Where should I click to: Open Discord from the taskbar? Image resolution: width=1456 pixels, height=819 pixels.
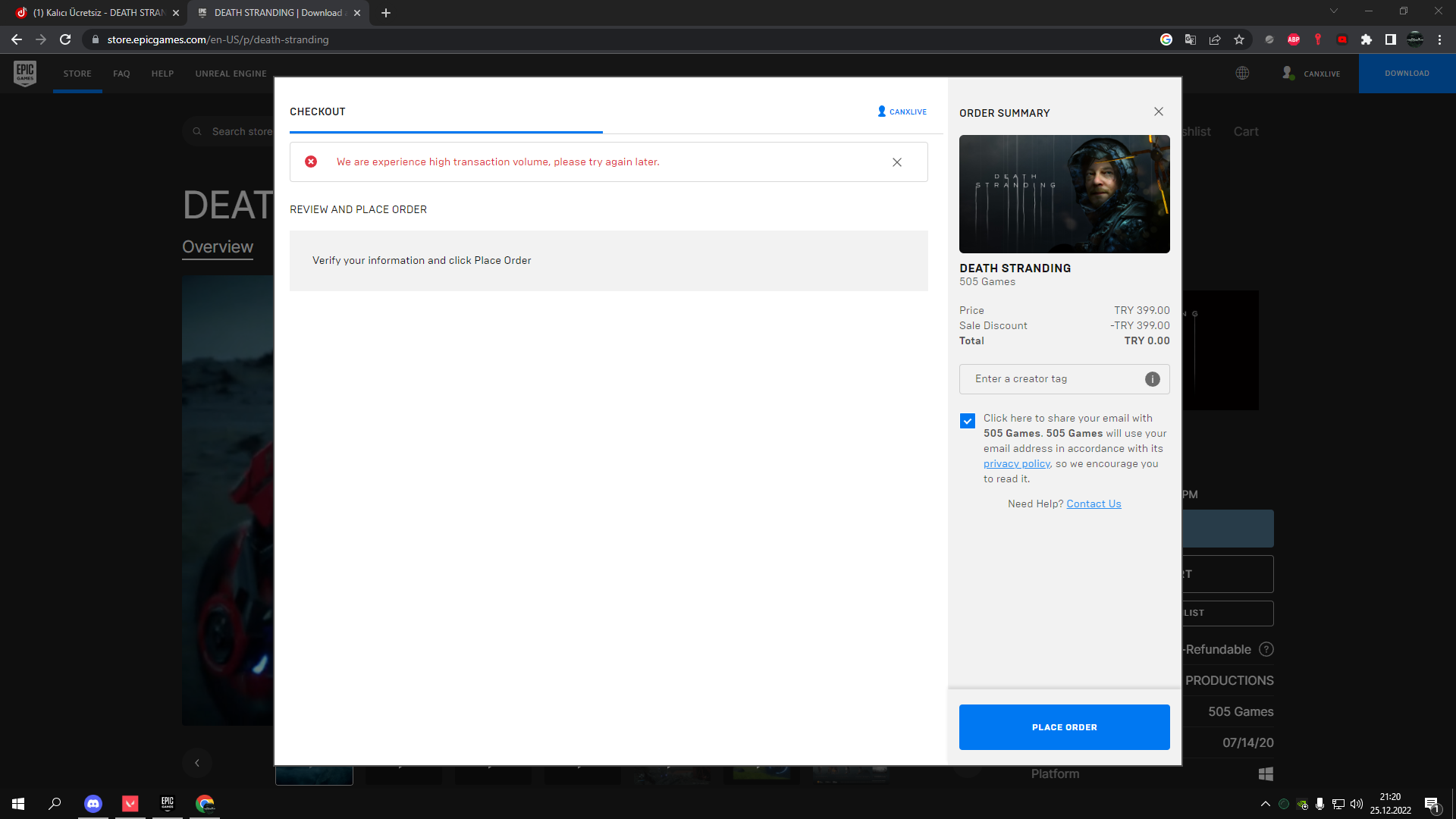[93, 804]
